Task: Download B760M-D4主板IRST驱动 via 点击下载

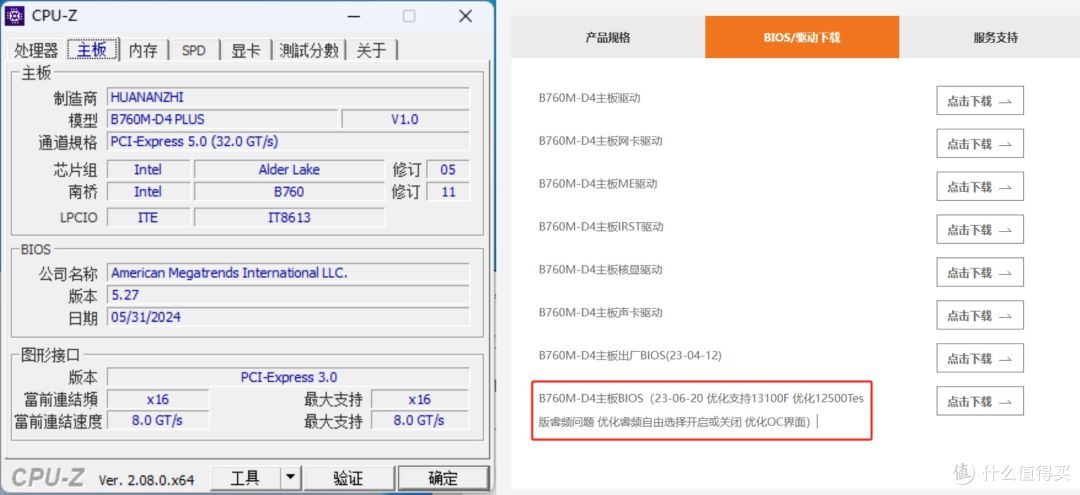Action: [979, 229]
